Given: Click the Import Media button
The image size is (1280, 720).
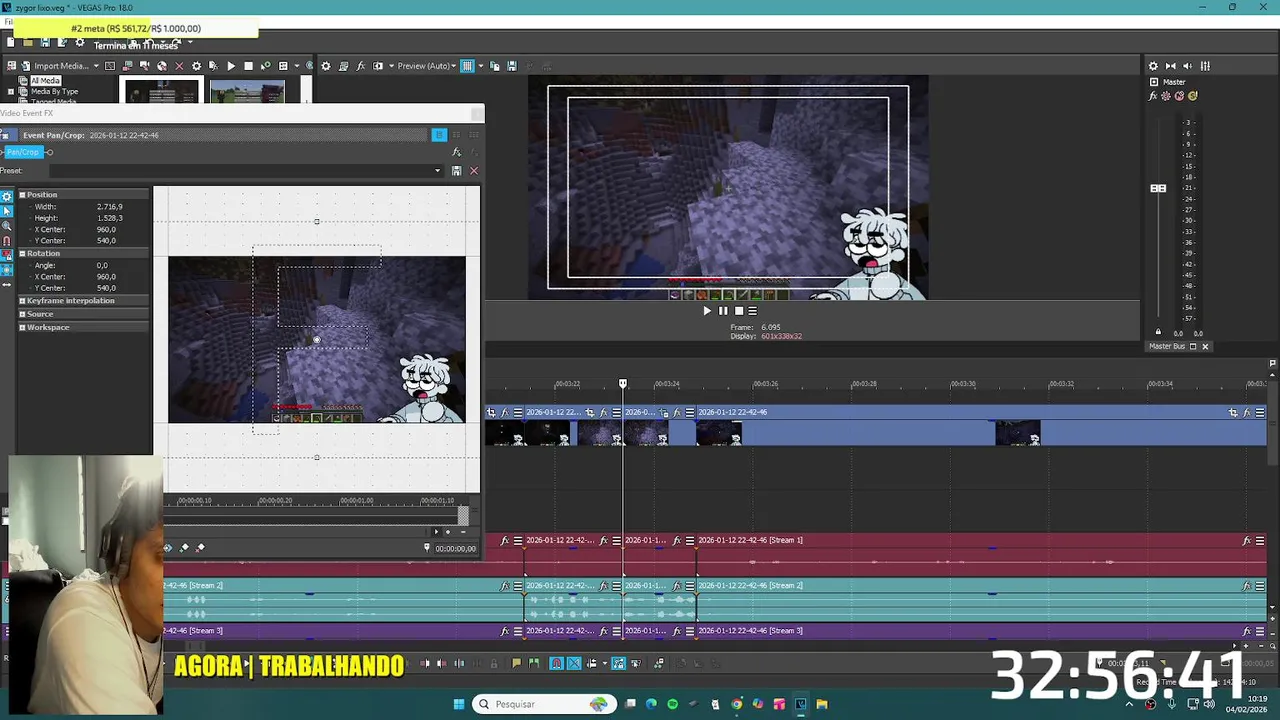Looking at the screenshot, I should (61, 66).
